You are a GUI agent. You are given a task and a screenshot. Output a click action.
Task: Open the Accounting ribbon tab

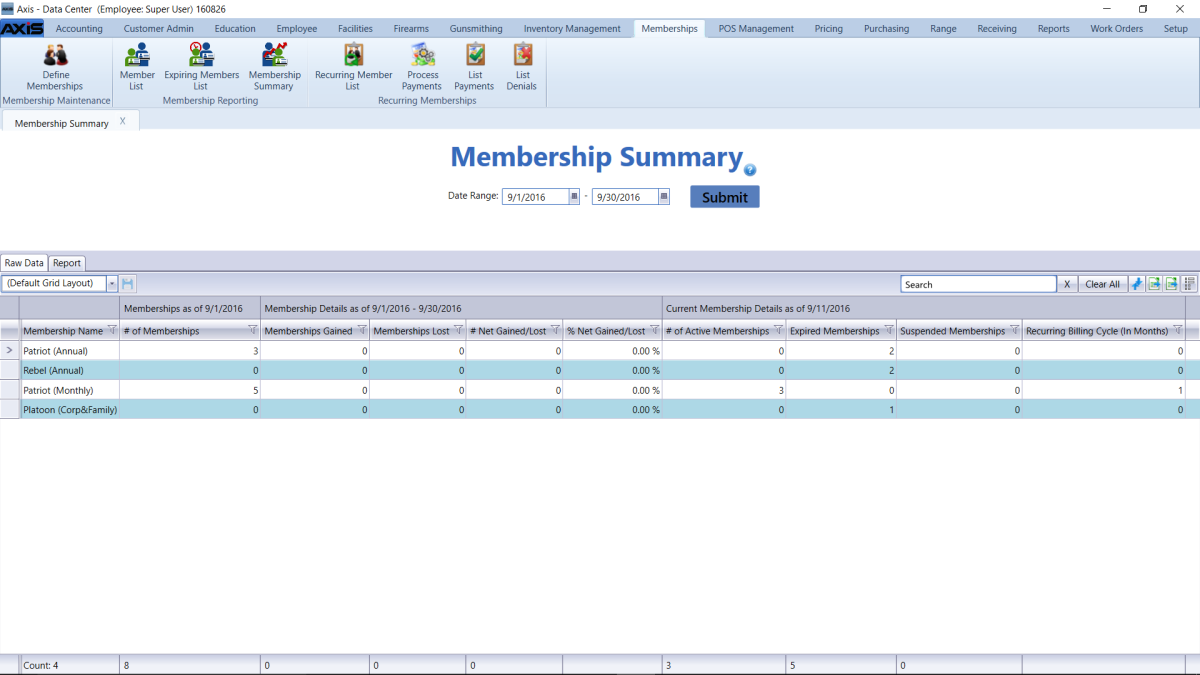tap(79, 29)
